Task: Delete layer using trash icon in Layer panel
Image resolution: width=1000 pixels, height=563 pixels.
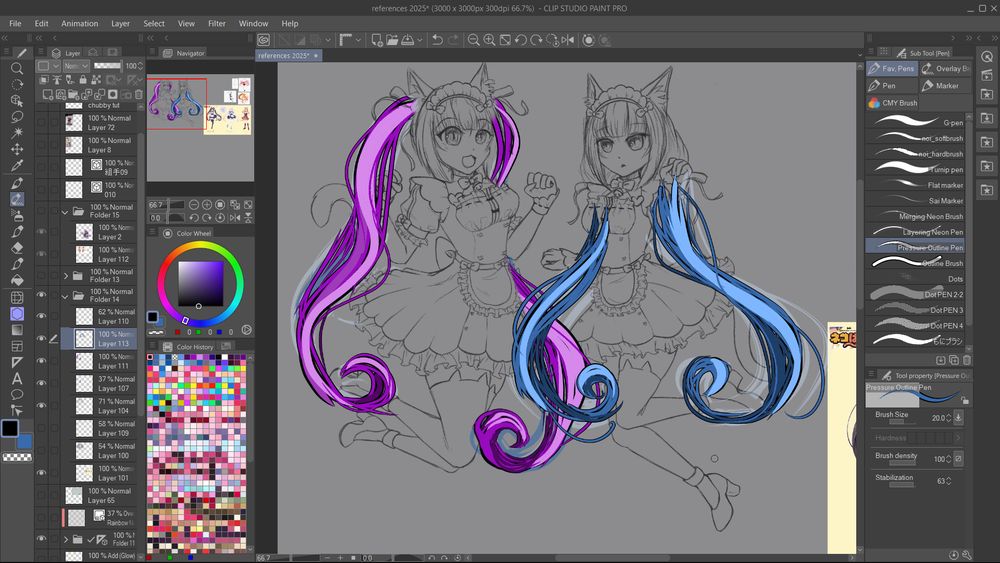Action: pos(138,94)
